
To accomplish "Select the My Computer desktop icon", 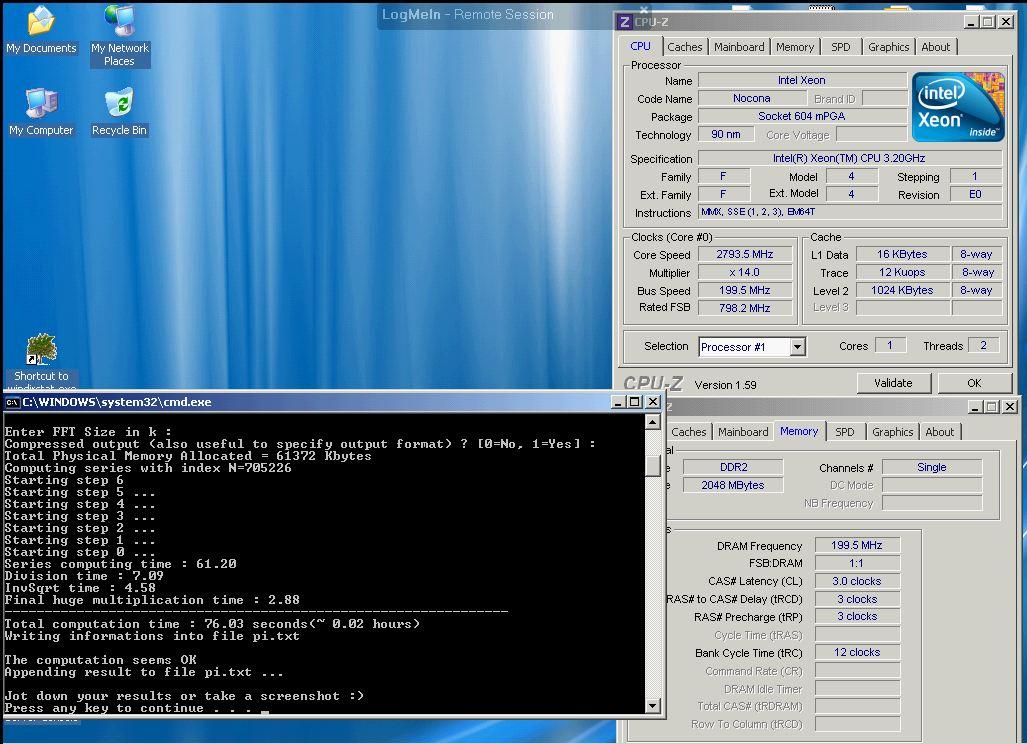I will point(41,111).
